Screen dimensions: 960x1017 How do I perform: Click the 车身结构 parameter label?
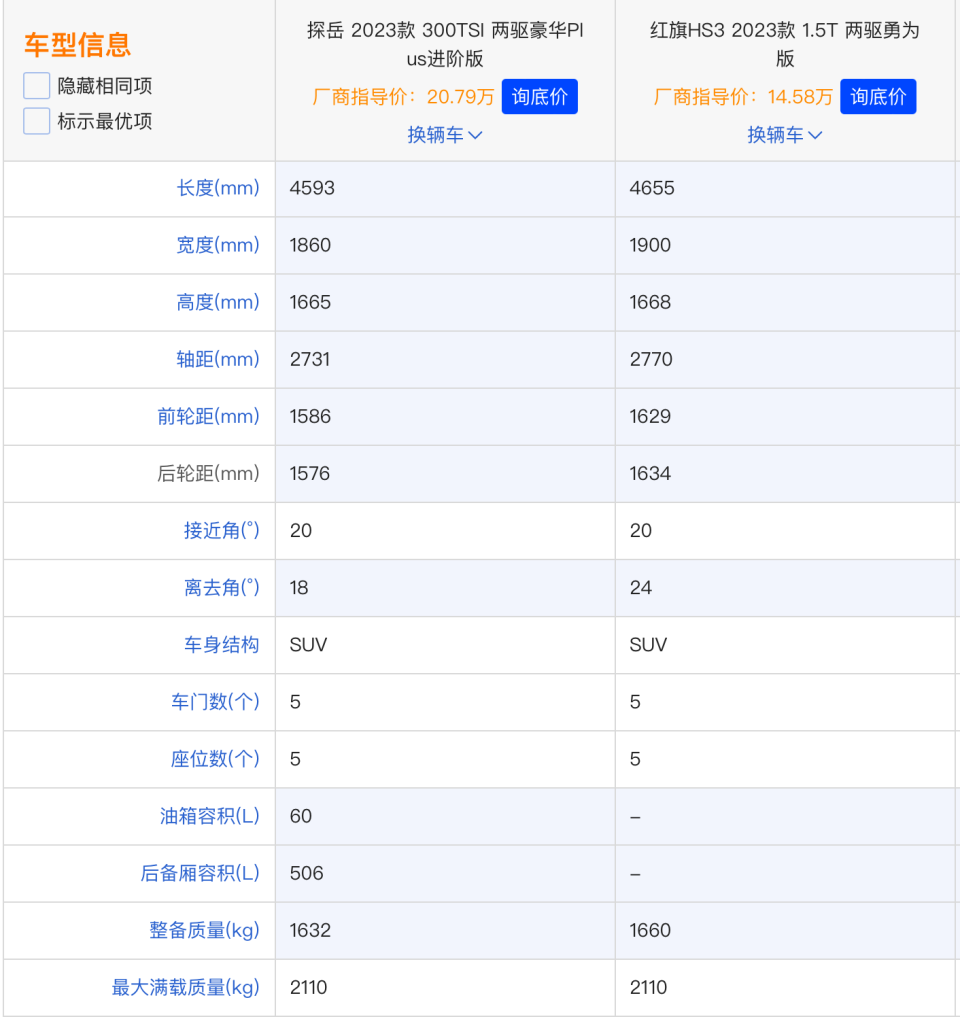[x=221, y=644]
